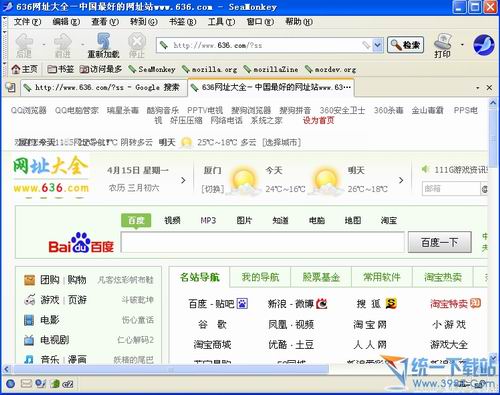Expand weather forecast right arrow
The width and height of the screenshot is (500, 395).
tap(401, 180)
